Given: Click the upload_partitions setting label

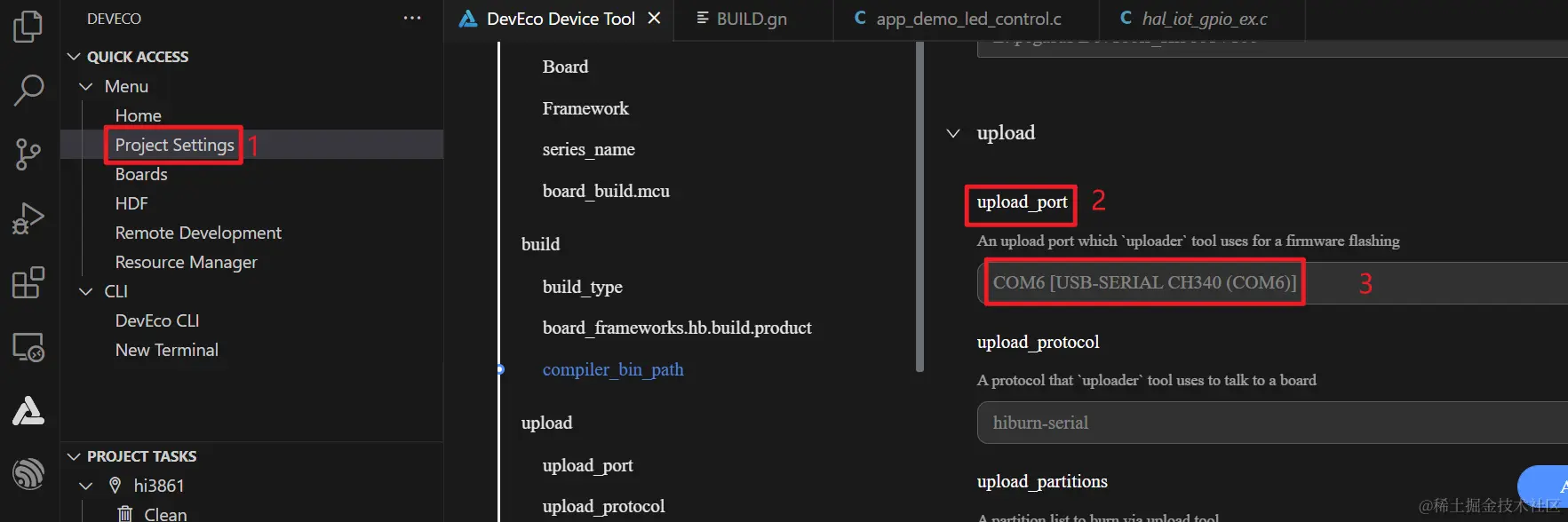Looking at the screenshot, I should click(x=1042, y=481).
